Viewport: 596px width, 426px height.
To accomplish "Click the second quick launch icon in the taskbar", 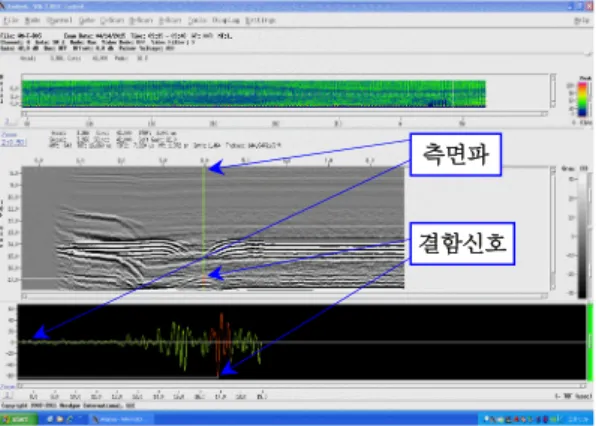I will click(60, 419).
